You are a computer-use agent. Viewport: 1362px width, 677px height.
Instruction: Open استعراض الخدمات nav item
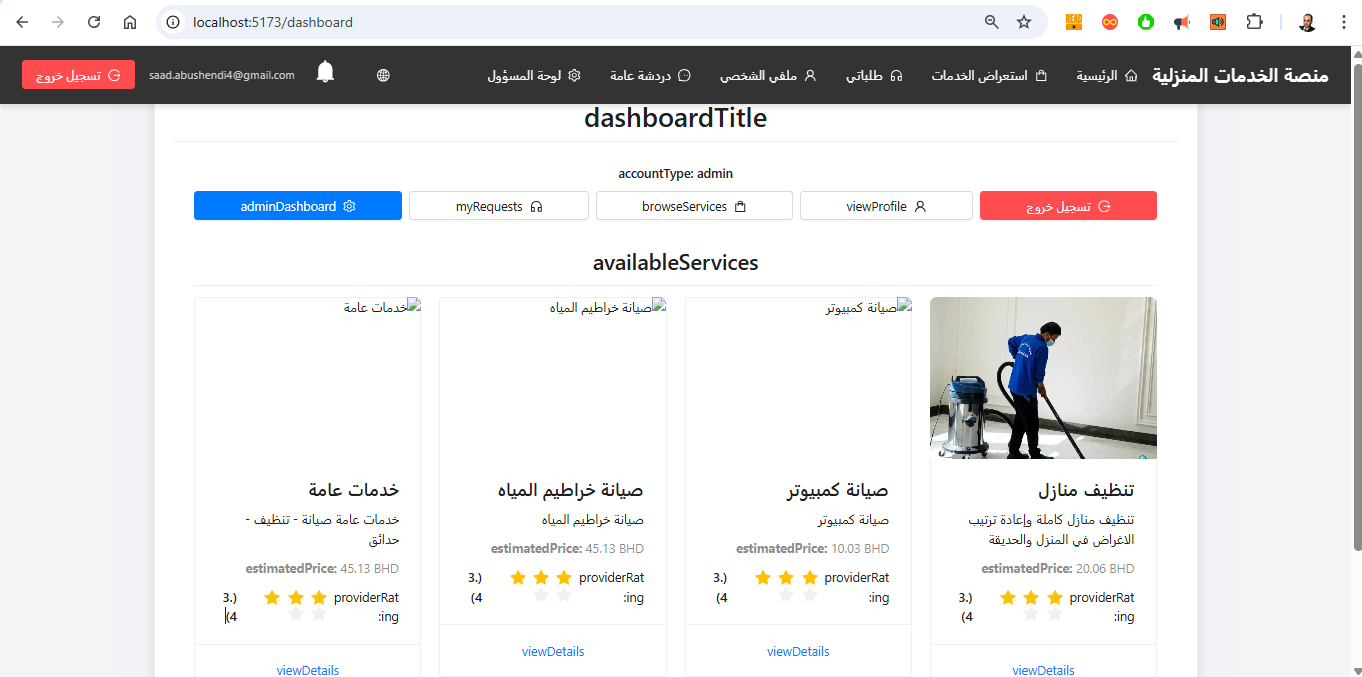point(989,75)
